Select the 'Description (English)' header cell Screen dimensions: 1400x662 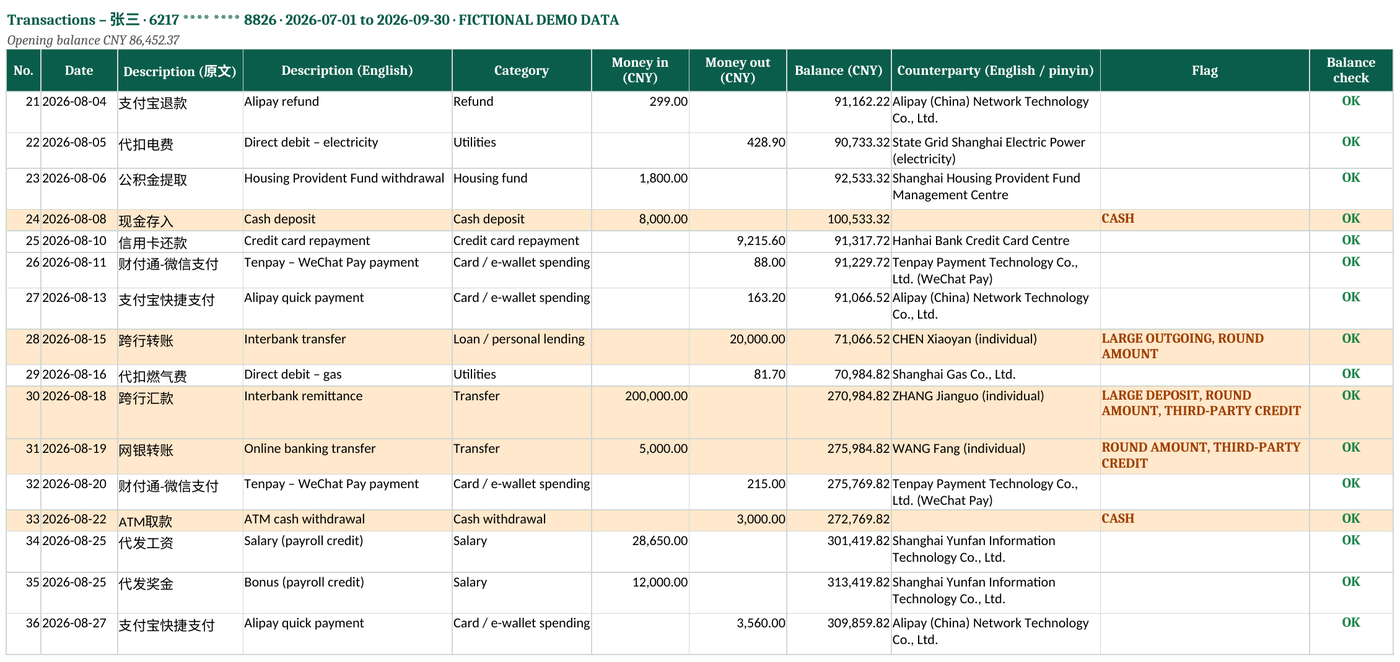pos(347,70)
